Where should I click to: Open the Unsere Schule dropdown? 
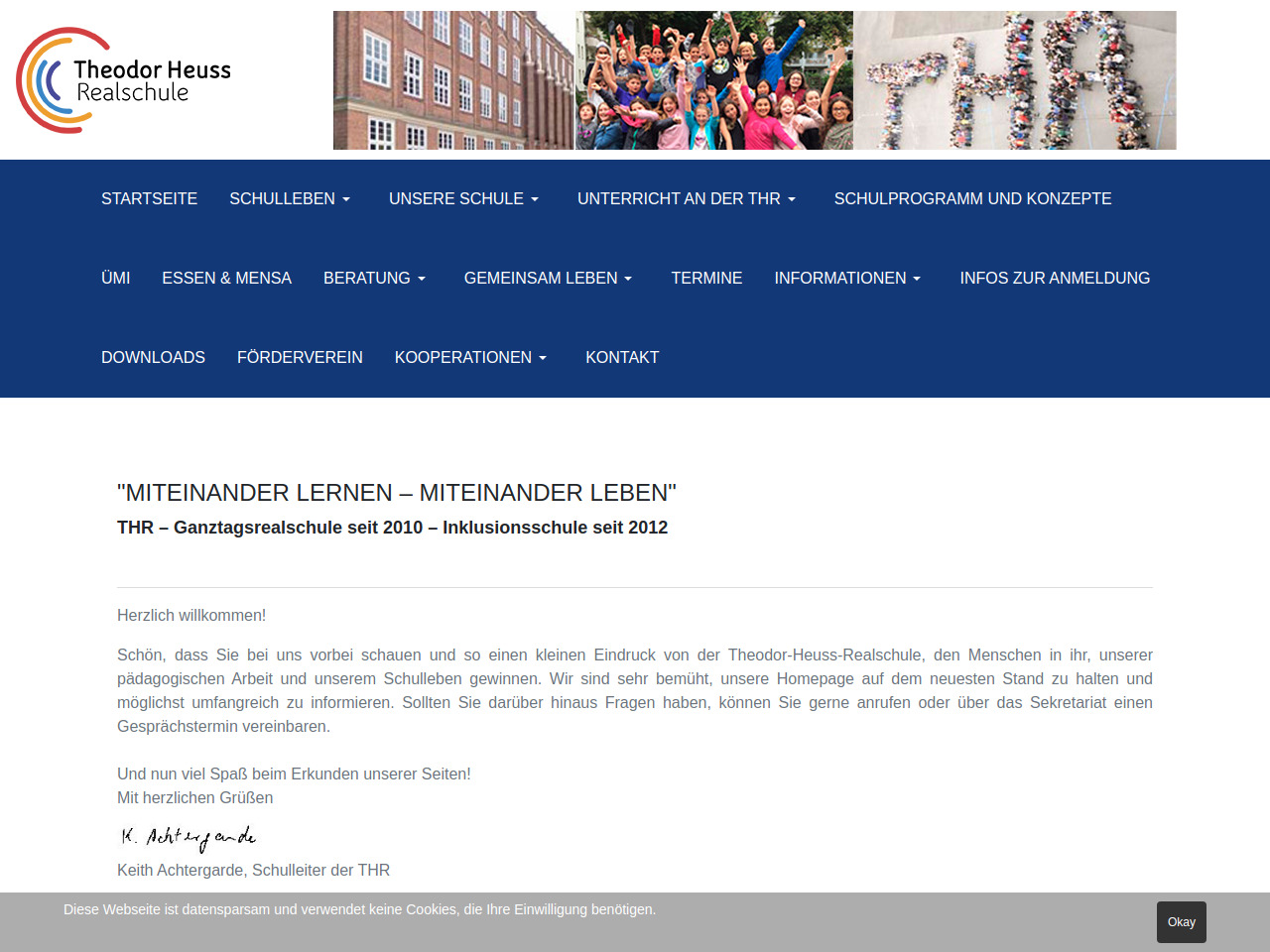463,198
